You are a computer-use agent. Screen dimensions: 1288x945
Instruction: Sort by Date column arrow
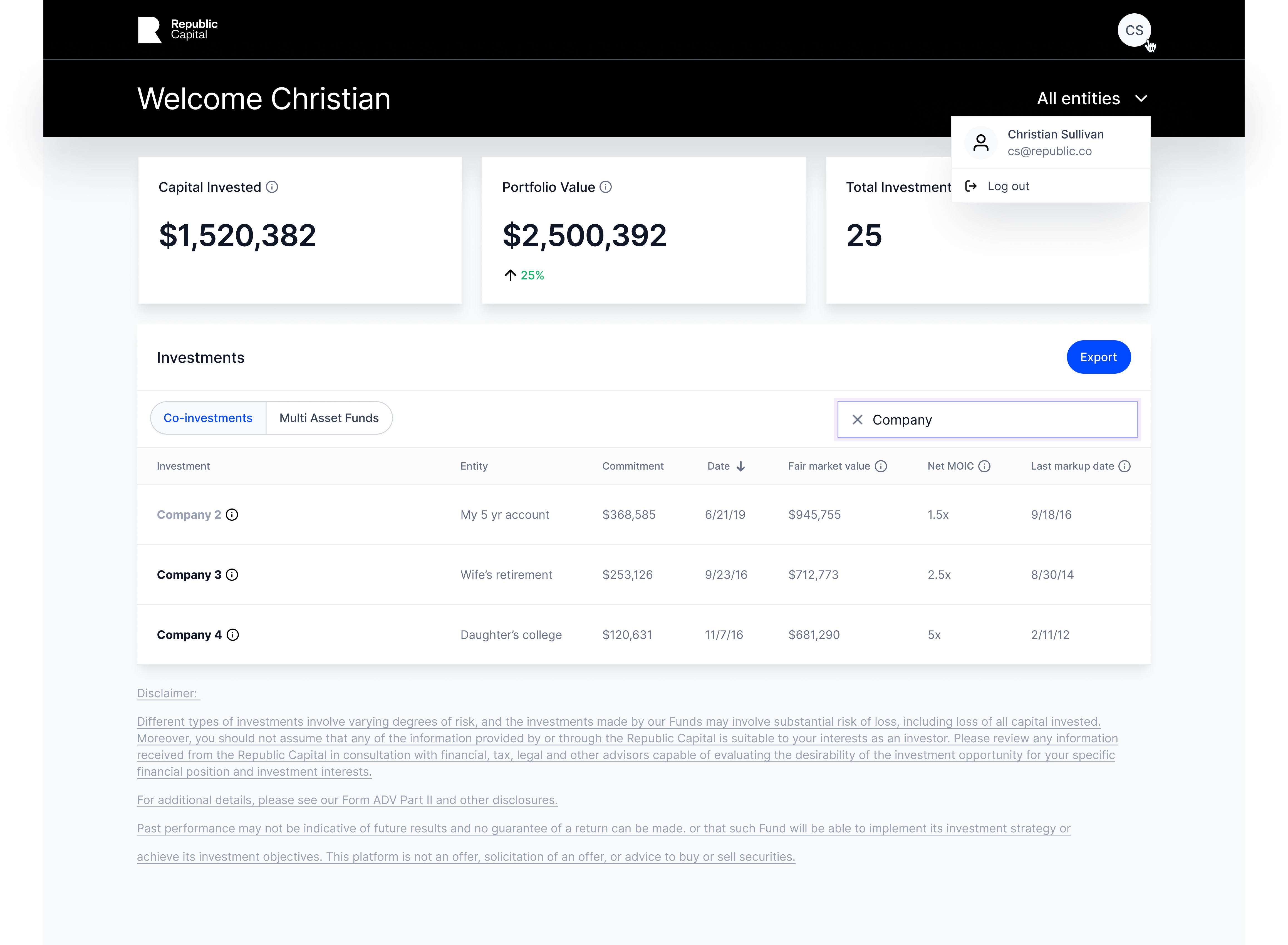(741, 466)
